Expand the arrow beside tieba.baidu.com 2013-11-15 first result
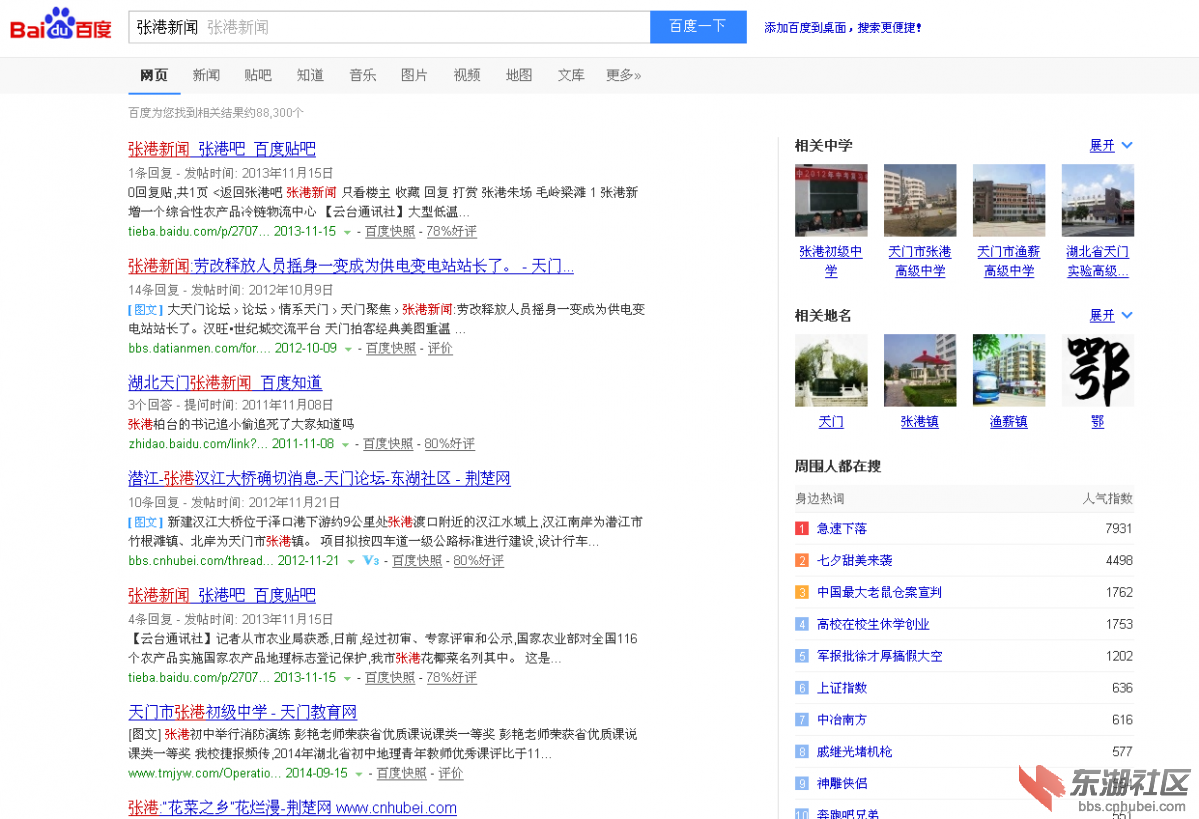Screen dimensions: 1199x819 pyautogui.click(x=347, y=232)
